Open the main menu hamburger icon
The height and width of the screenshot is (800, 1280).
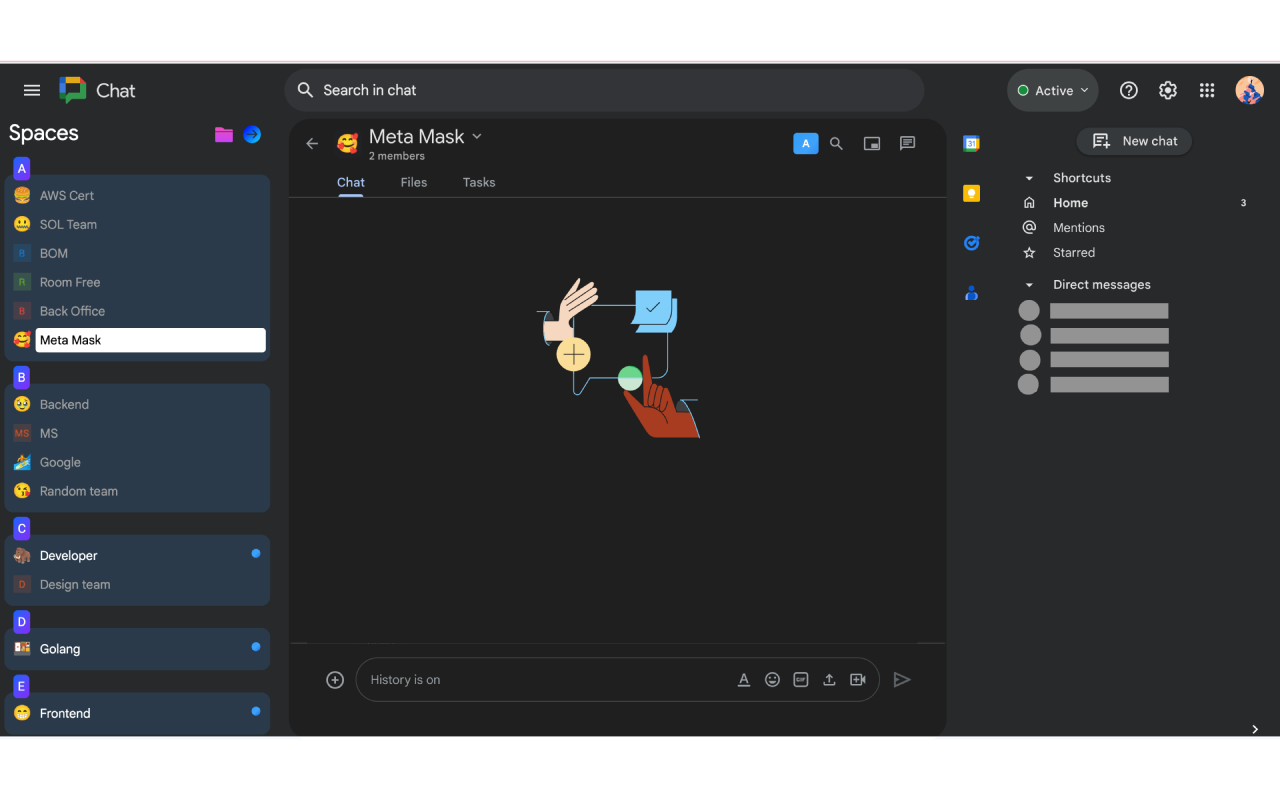32,90
